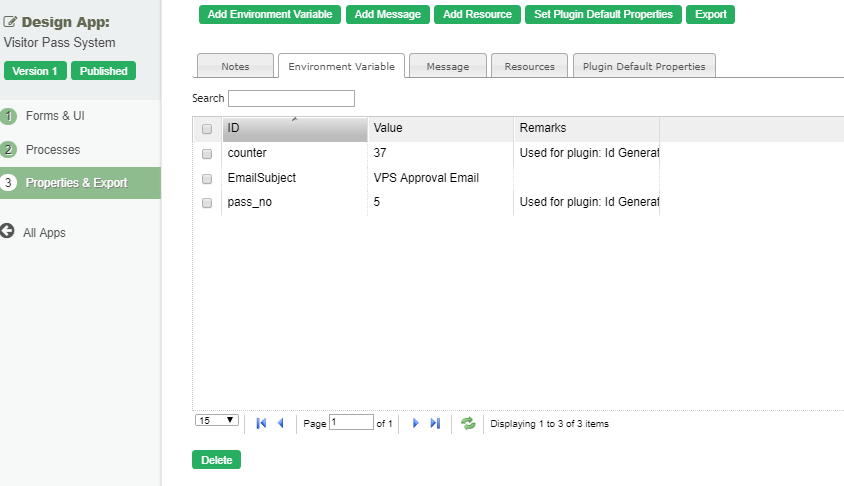Switch to the Message tab
Screen dimensions: 844x486
coord(447,66)
